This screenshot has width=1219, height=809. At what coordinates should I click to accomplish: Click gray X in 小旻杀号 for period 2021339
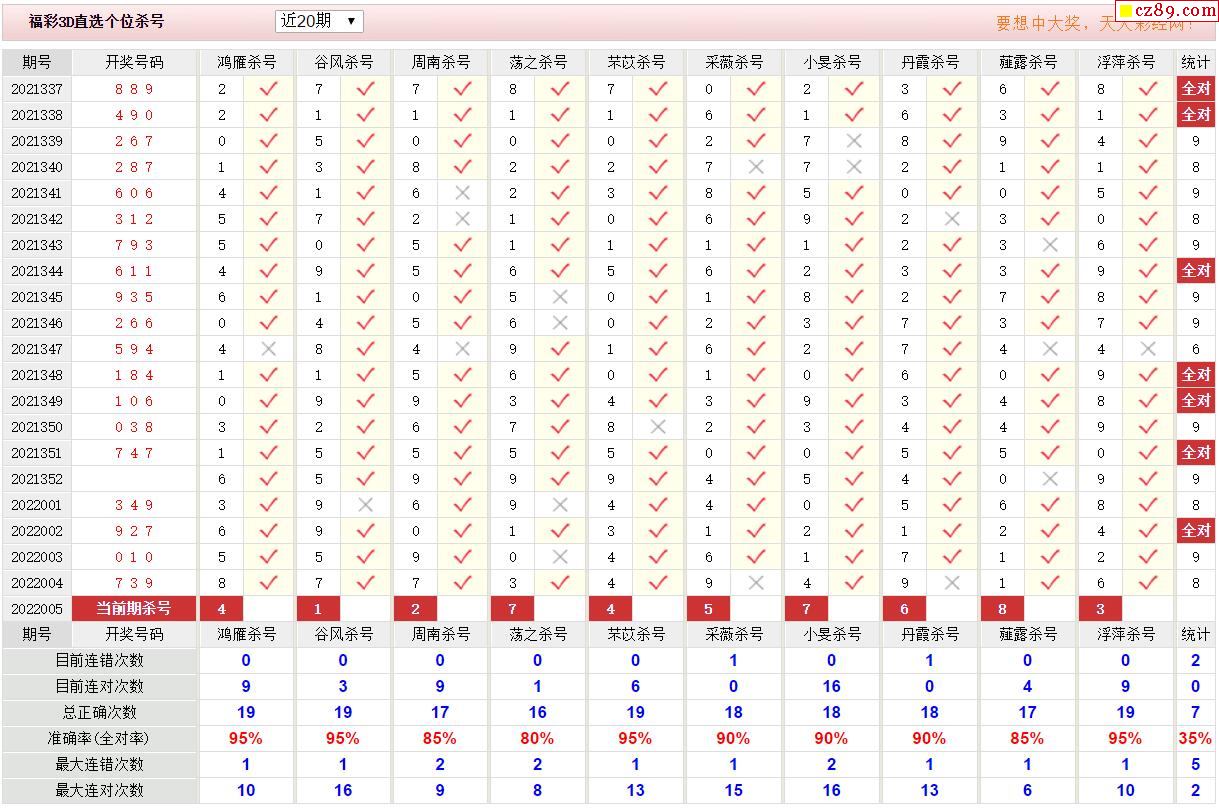(853, 141)
